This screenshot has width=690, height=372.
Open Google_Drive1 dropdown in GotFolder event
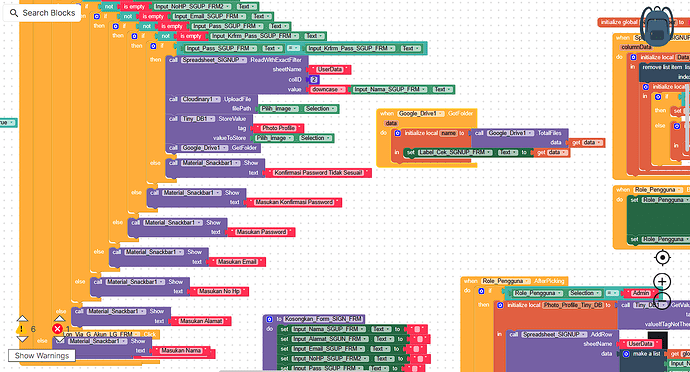[421, 114]
